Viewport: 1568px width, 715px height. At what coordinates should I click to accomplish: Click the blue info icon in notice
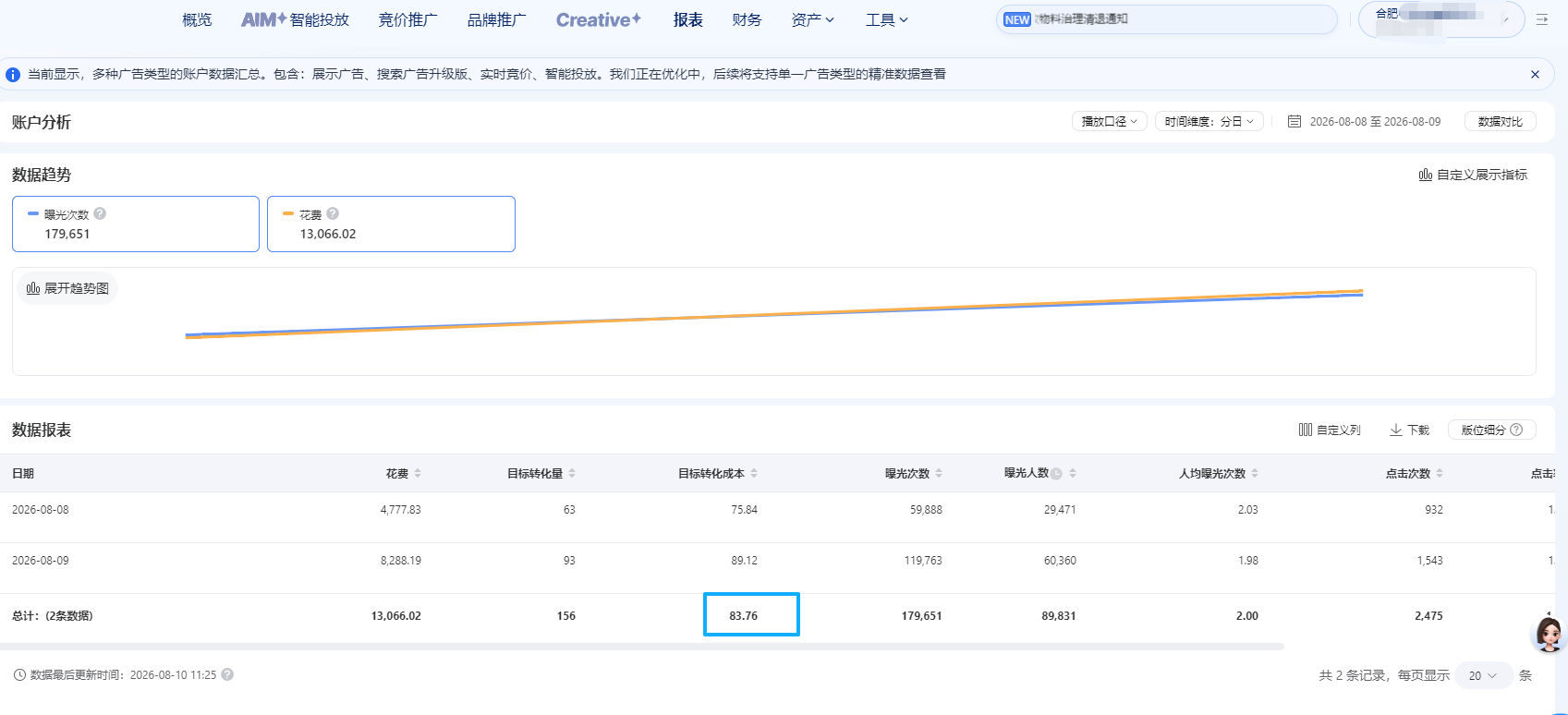(x=13, y=74)
